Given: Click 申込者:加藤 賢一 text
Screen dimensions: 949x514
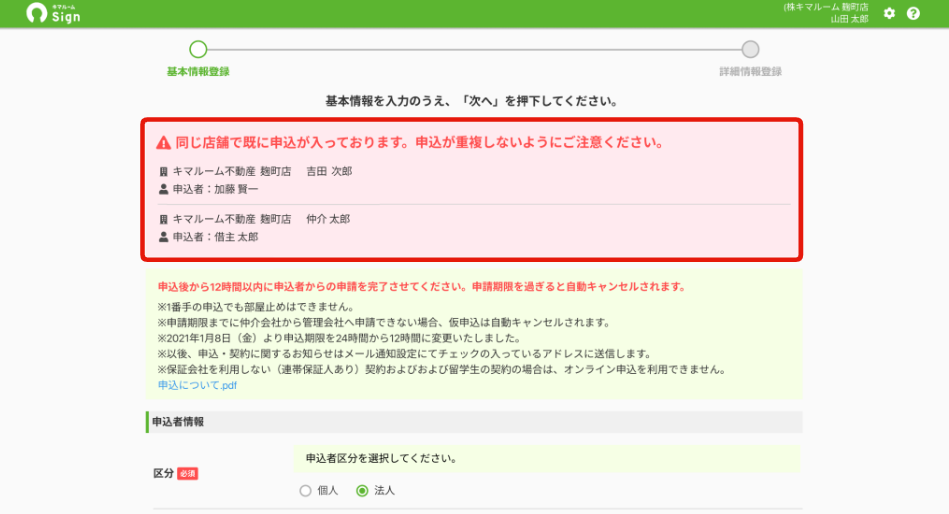Looking at the screenshot, I should (x=215, y=189).
